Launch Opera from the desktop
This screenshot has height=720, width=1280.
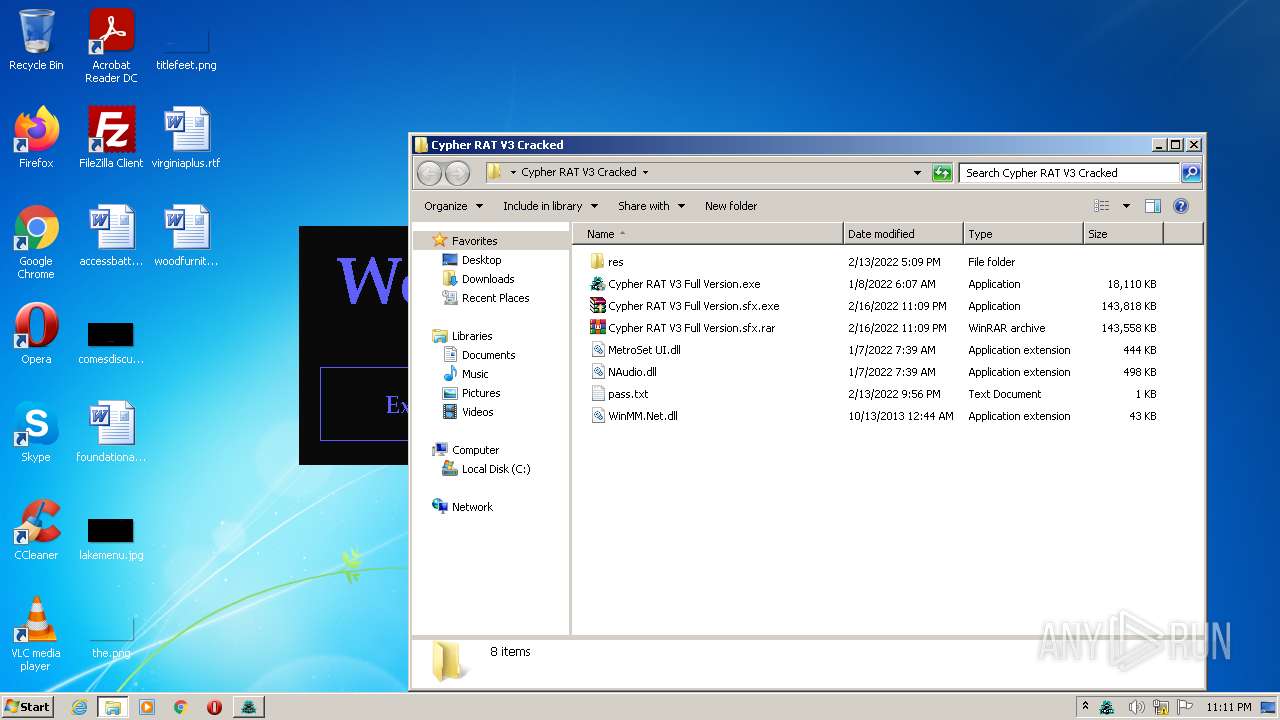coord(36,334)
